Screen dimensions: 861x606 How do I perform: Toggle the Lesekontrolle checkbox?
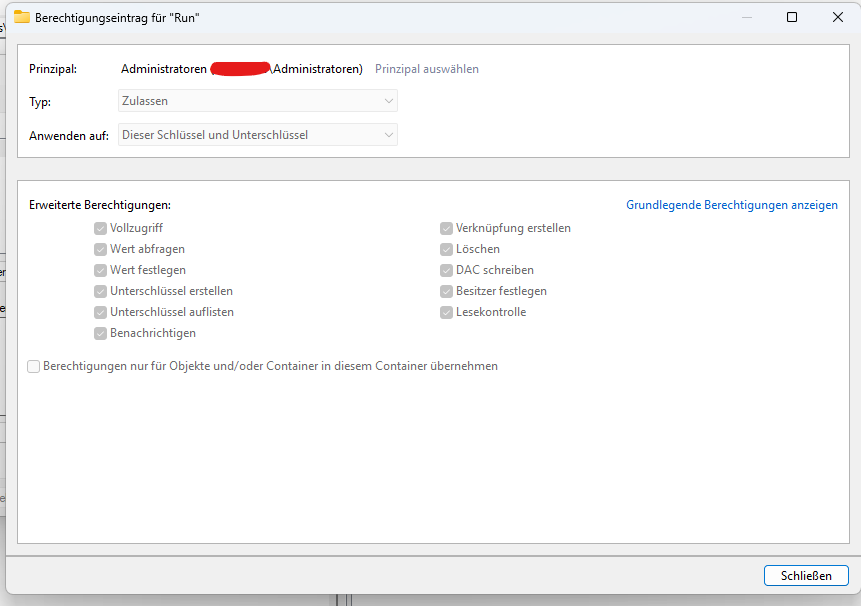446,312
